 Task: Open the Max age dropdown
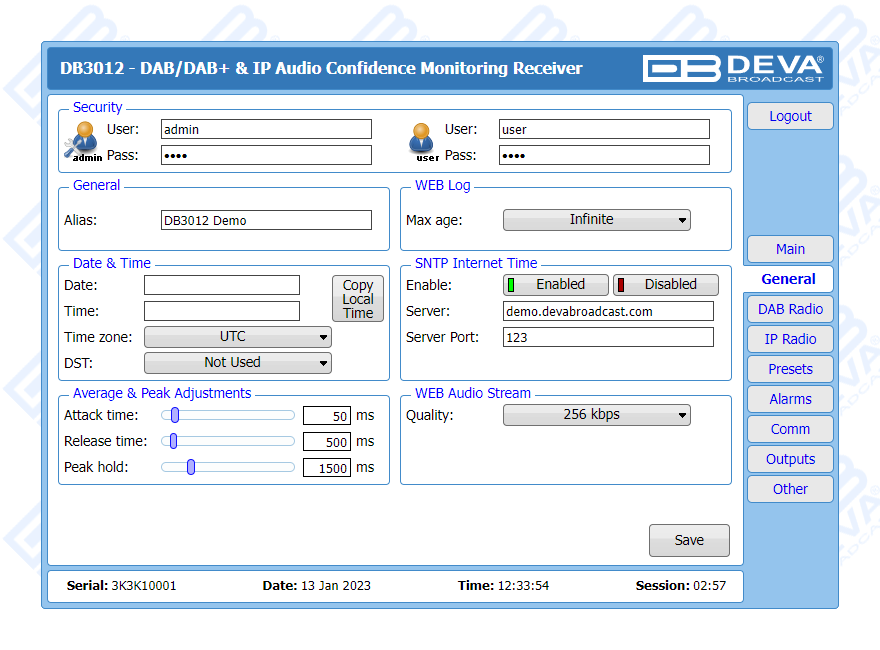pos(596,220)
